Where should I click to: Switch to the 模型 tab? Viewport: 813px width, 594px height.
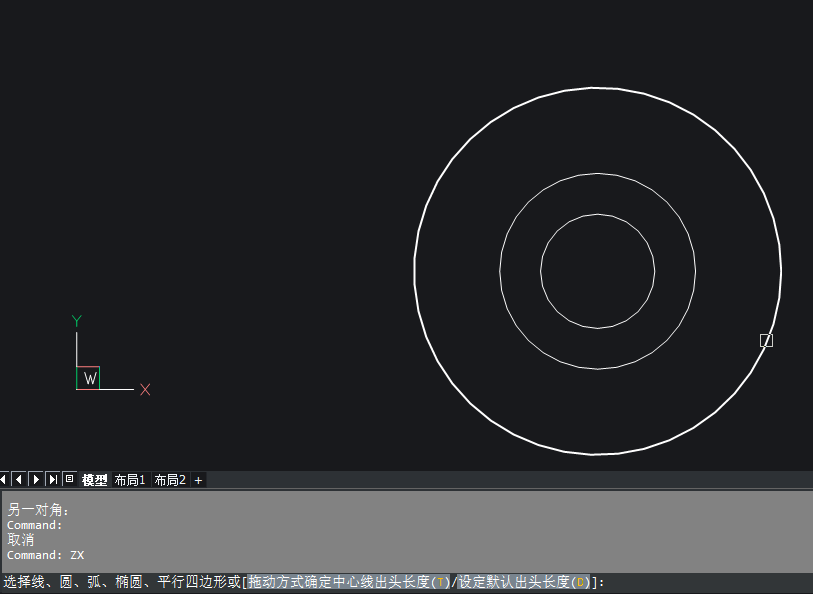click(94, 480)
